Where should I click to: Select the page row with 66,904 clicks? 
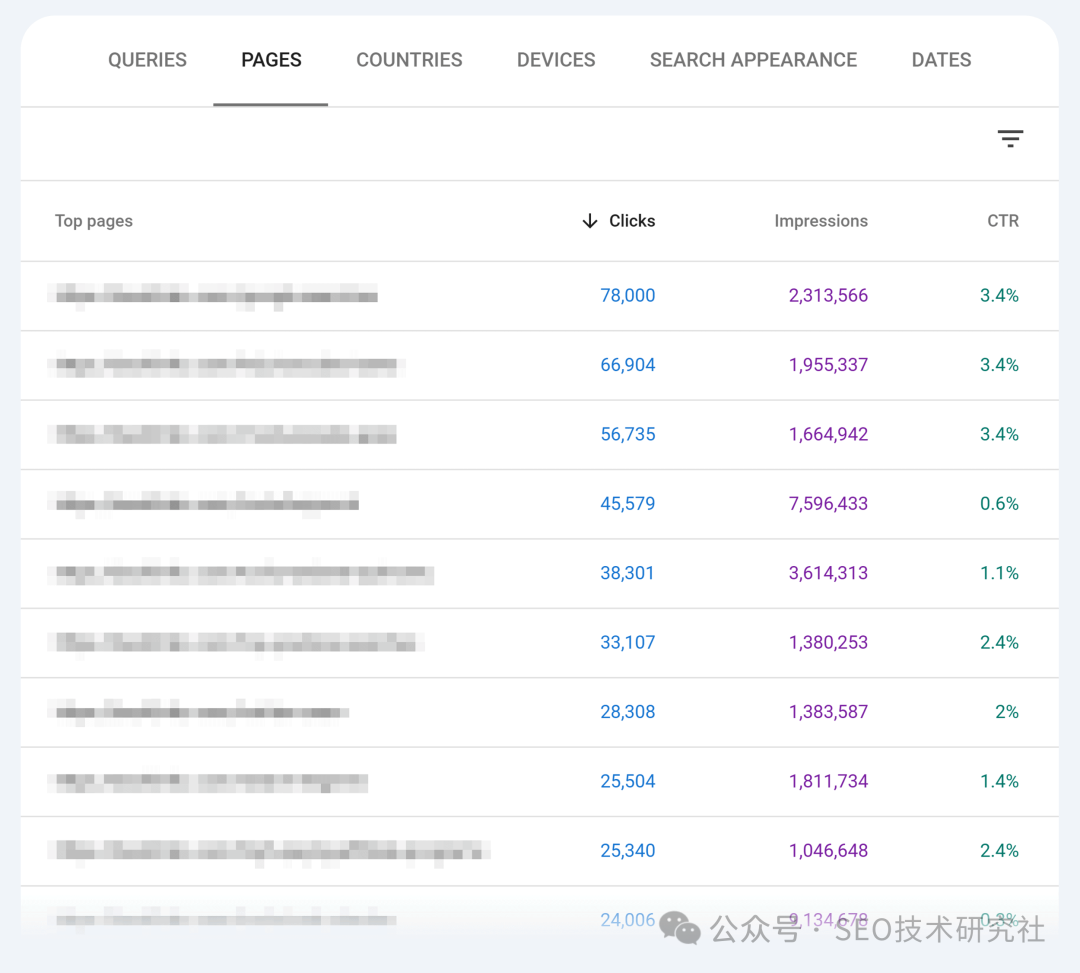click(x=225, y=365)
